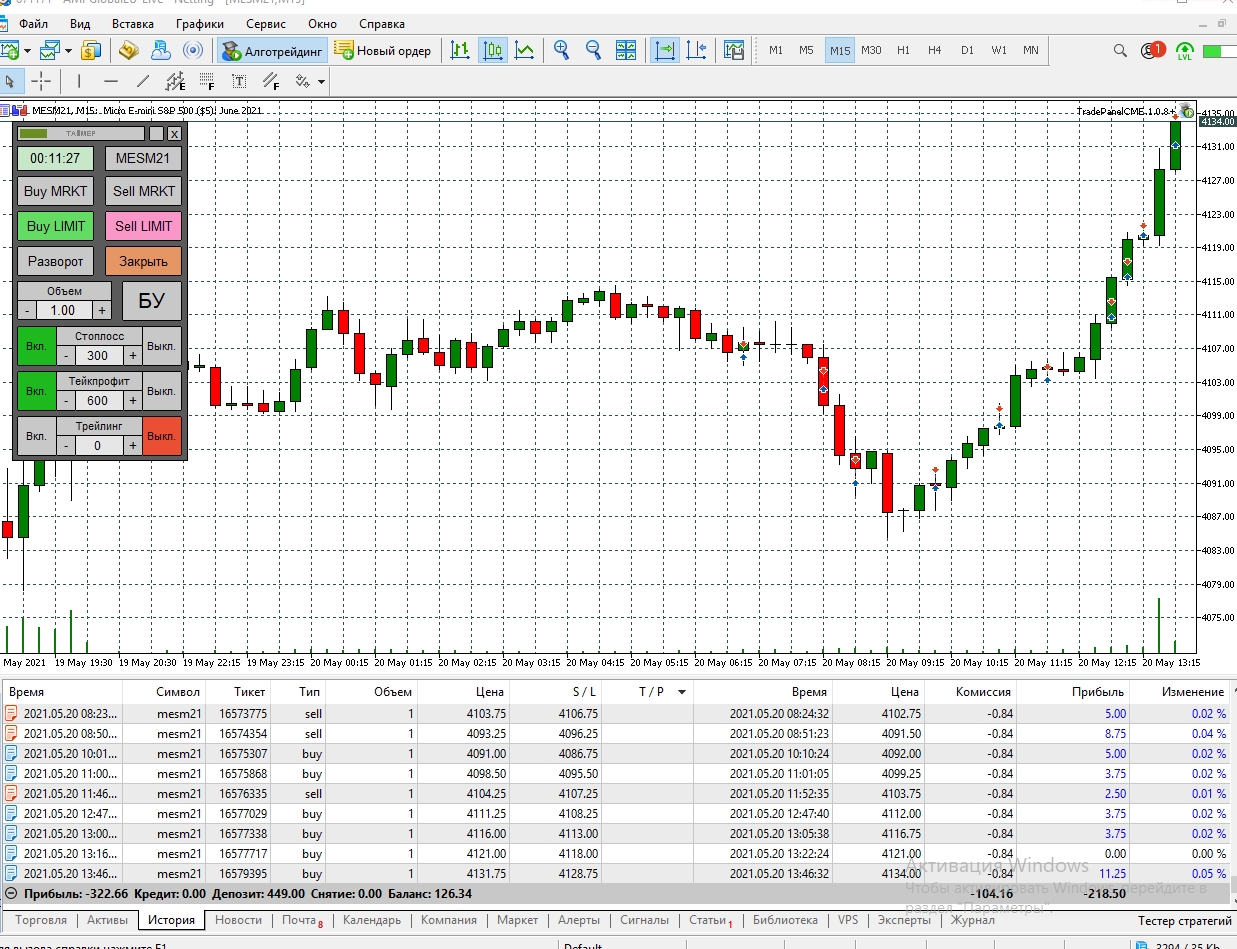
Task: Click the Тейкпрофит 600 value field
Action: (98, 401)
